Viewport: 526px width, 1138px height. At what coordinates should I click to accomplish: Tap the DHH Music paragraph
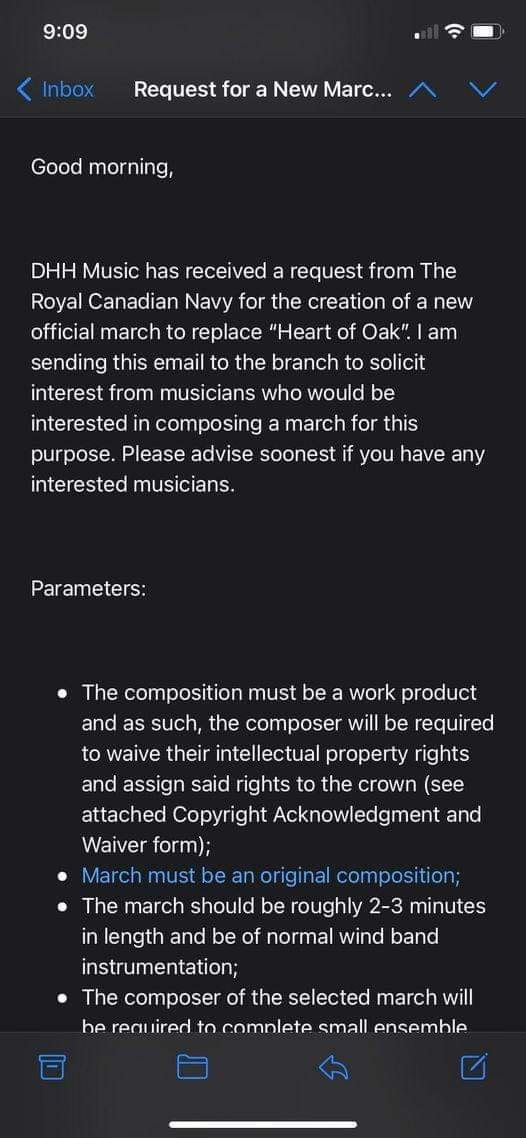(x=259, y=377)
